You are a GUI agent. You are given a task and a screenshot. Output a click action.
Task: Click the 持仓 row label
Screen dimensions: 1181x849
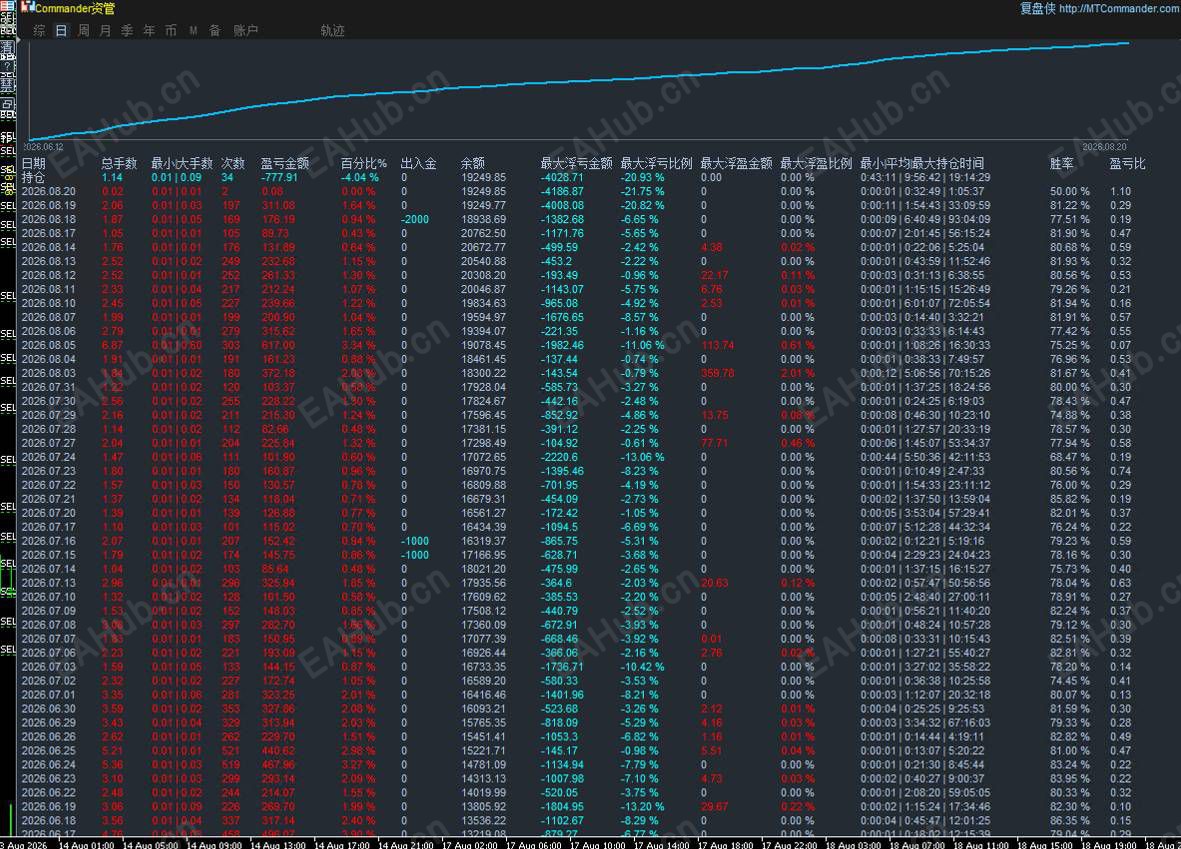33,178
